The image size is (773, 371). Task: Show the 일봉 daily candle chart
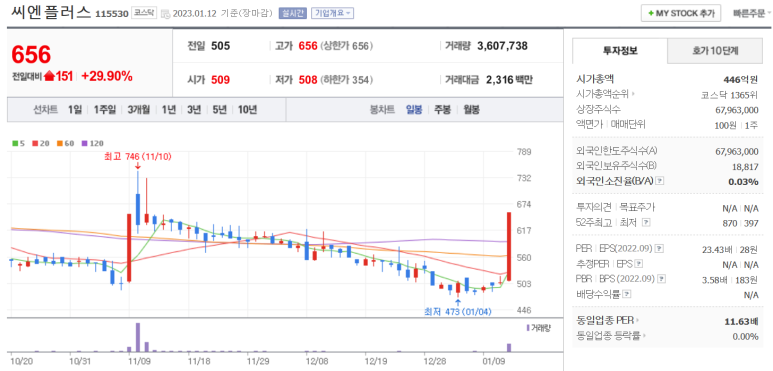[x=414, y=109]
